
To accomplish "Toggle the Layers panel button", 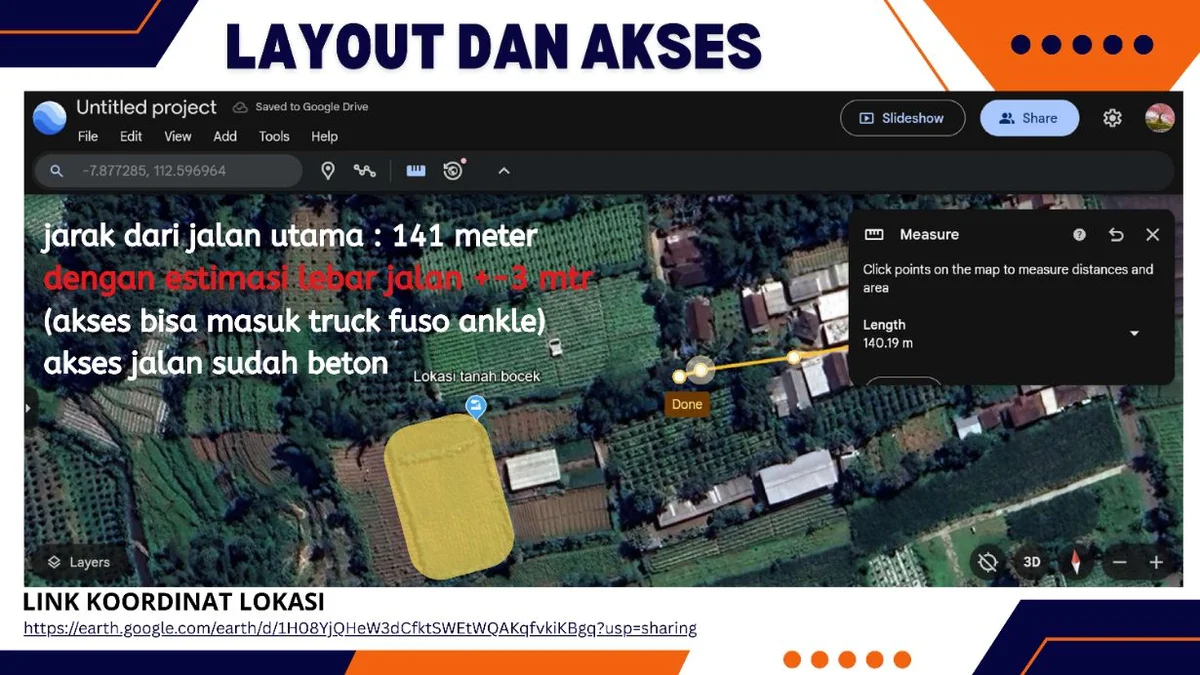I will [79, 562].
